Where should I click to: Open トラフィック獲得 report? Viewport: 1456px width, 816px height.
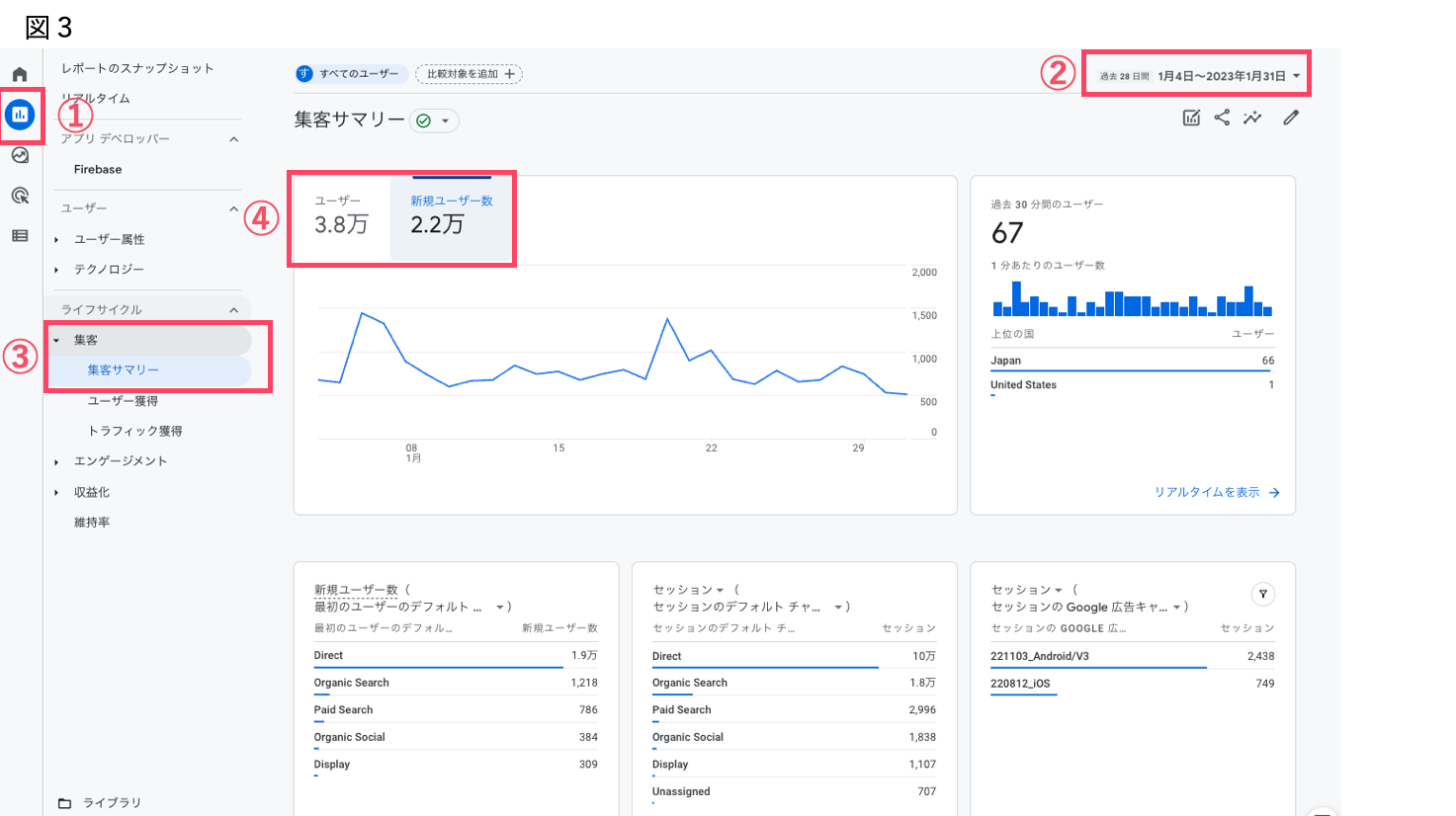135,431
